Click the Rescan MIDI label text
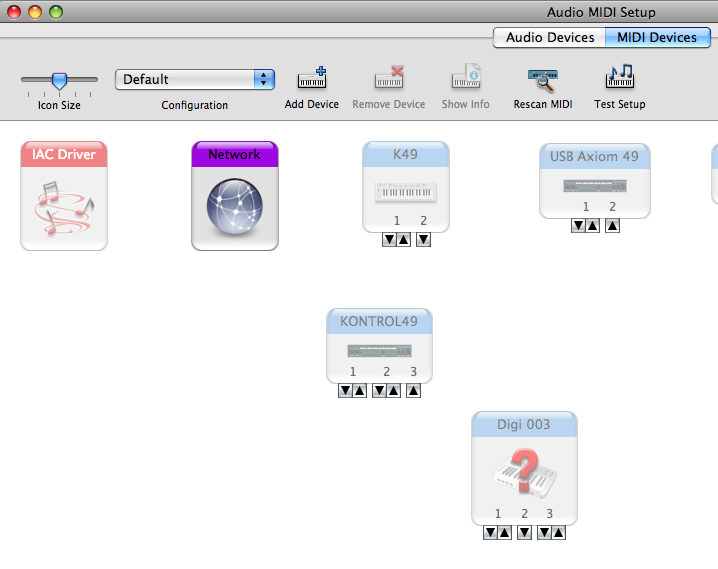This screenshot has height=569, width=718. coord(543,104)
